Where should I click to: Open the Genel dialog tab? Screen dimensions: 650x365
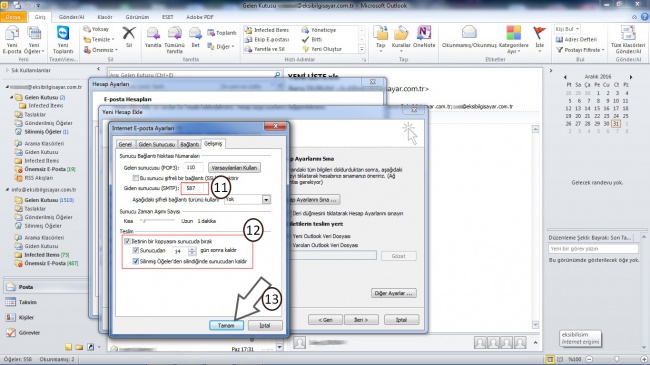coord(125,144)
